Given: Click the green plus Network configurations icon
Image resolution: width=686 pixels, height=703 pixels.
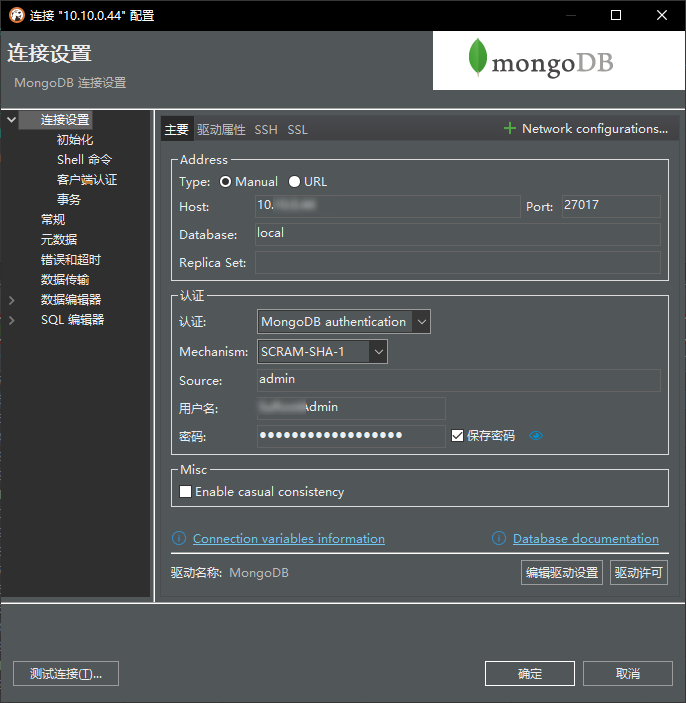Looking at the screenshot, I should point(510,129).
